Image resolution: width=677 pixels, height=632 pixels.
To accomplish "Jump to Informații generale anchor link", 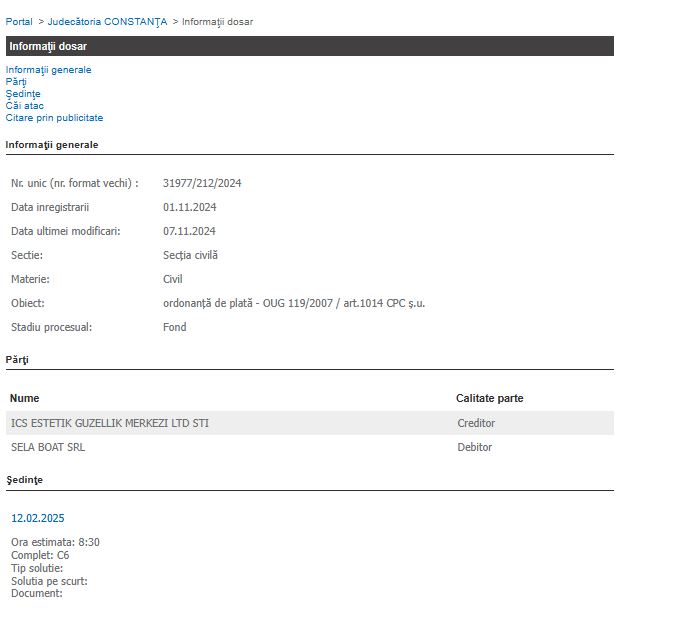I will click(x=48, y=70).
